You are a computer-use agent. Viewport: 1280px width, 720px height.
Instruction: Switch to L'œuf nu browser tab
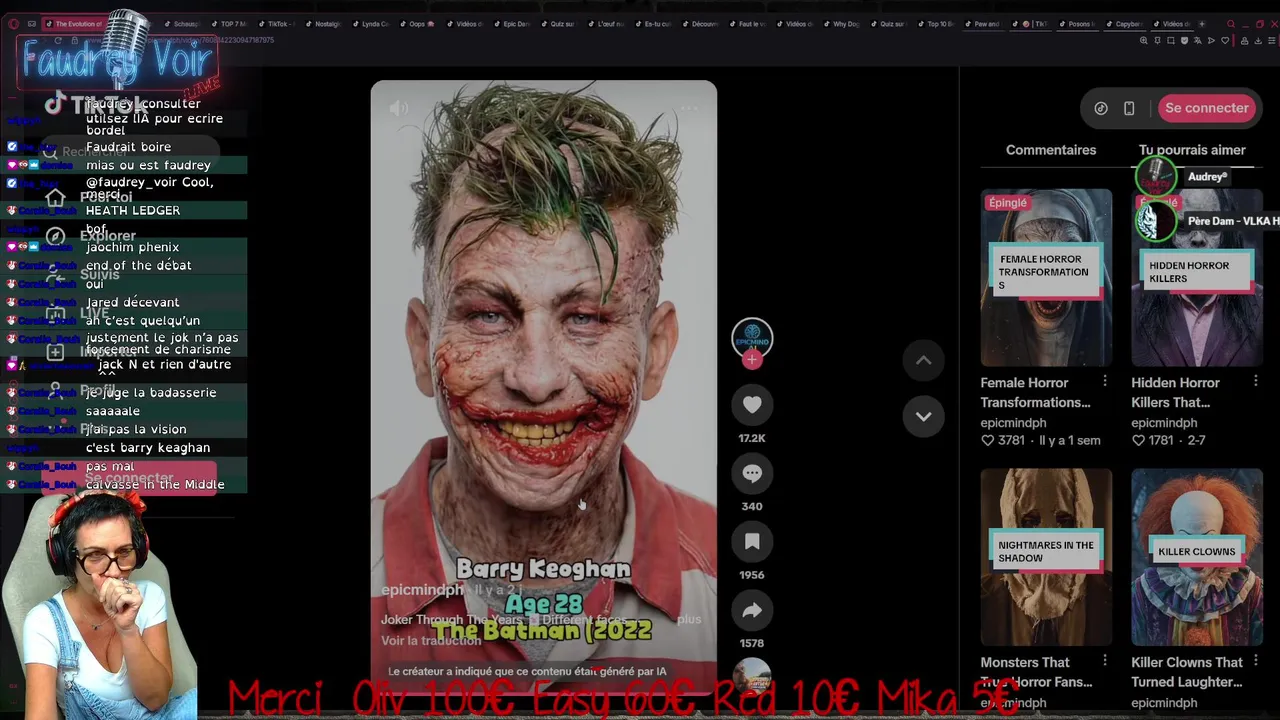[605, 24]
